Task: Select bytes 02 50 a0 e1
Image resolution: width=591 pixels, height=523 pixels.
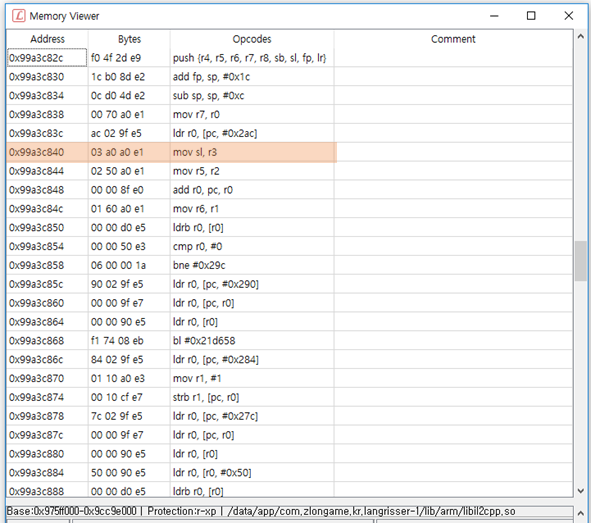Action: point(117,171)
